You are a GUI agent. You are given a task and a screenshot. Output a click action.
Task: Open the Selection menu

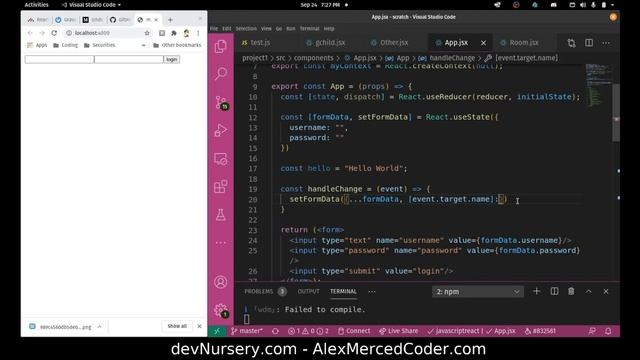coord(246,29)
